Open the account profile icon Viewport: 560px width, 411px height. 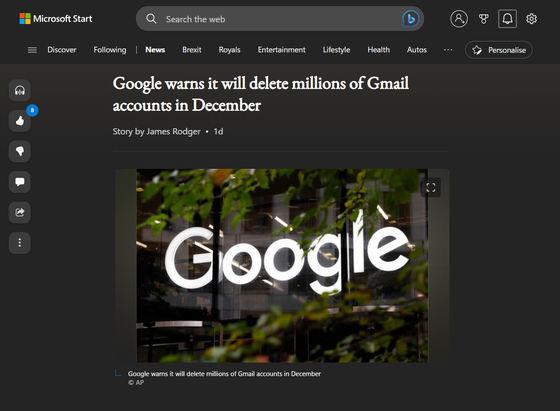(459, 19)
